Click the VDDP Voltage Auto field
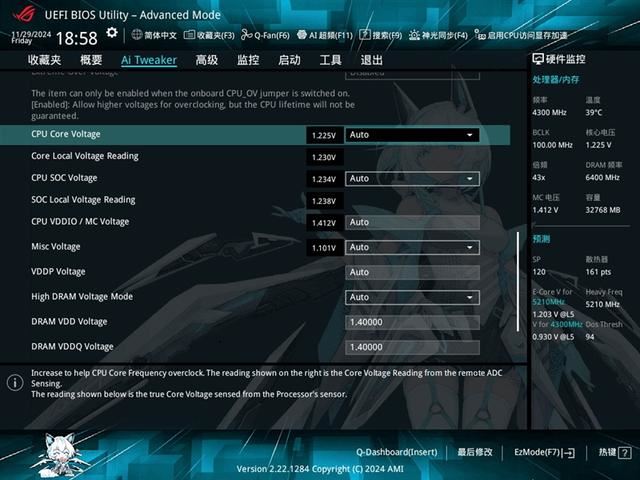 coord(412,272)
